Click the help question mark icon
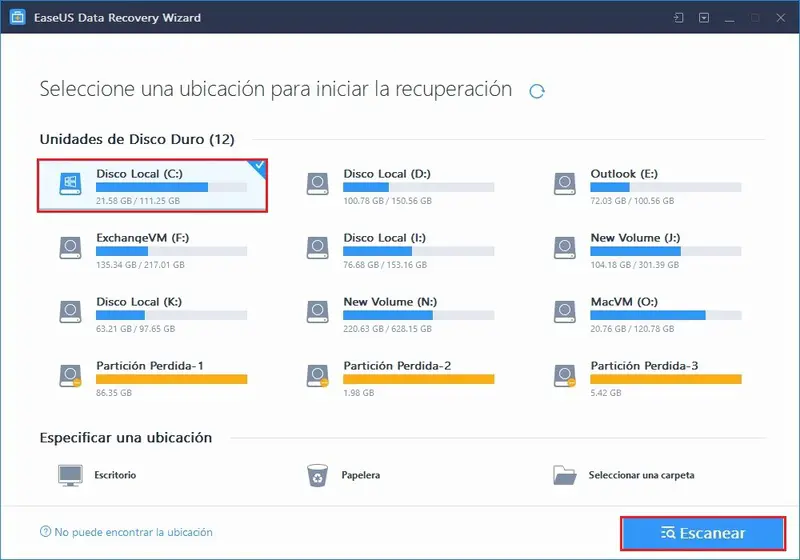800x560 pixels. click(x=45, y=531)
